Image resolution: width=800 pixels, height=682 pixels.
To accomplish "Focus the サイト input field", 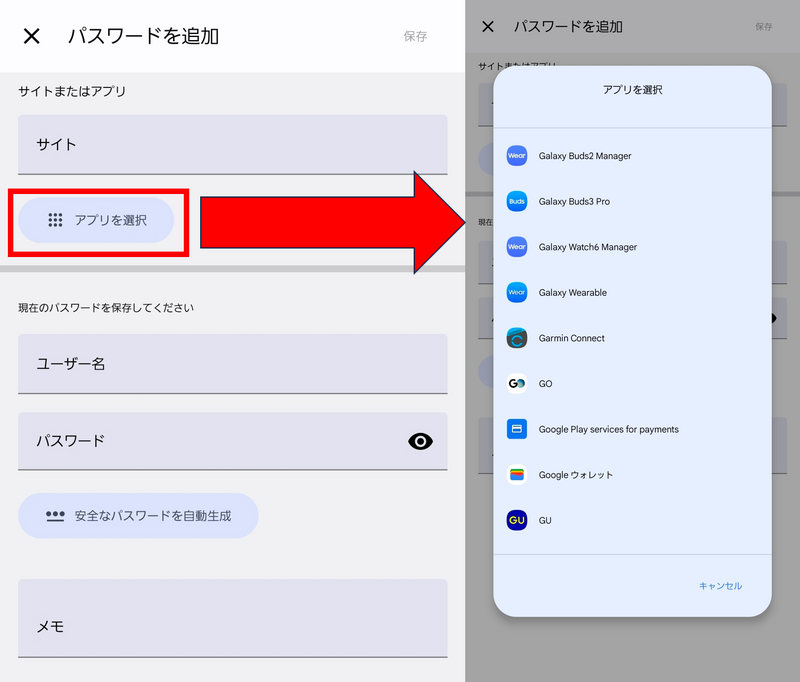I will coord(233,144).
